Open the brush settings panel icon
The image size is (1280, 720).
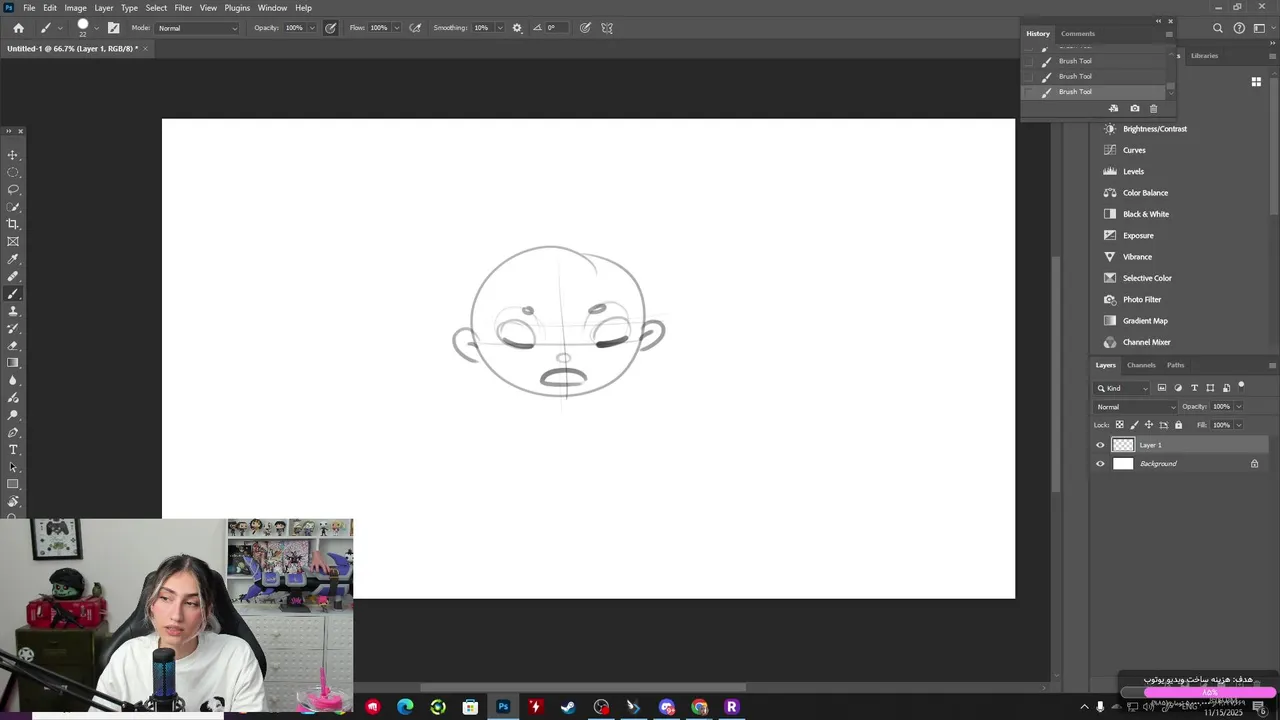click(113, 28)
